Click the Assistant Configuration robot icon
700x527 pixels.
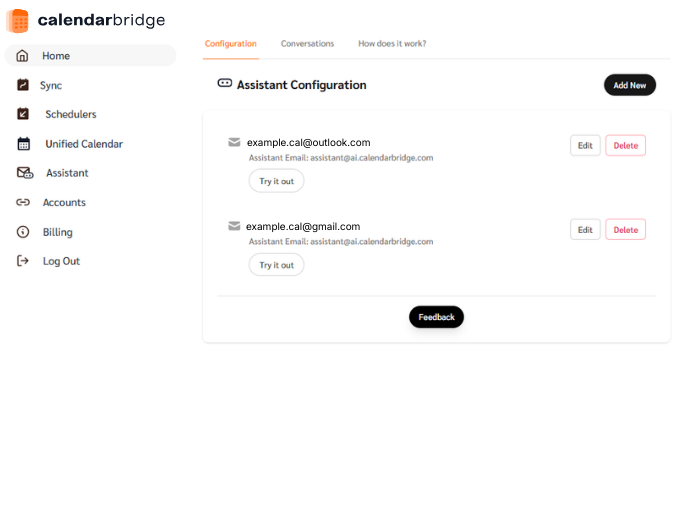225,83
